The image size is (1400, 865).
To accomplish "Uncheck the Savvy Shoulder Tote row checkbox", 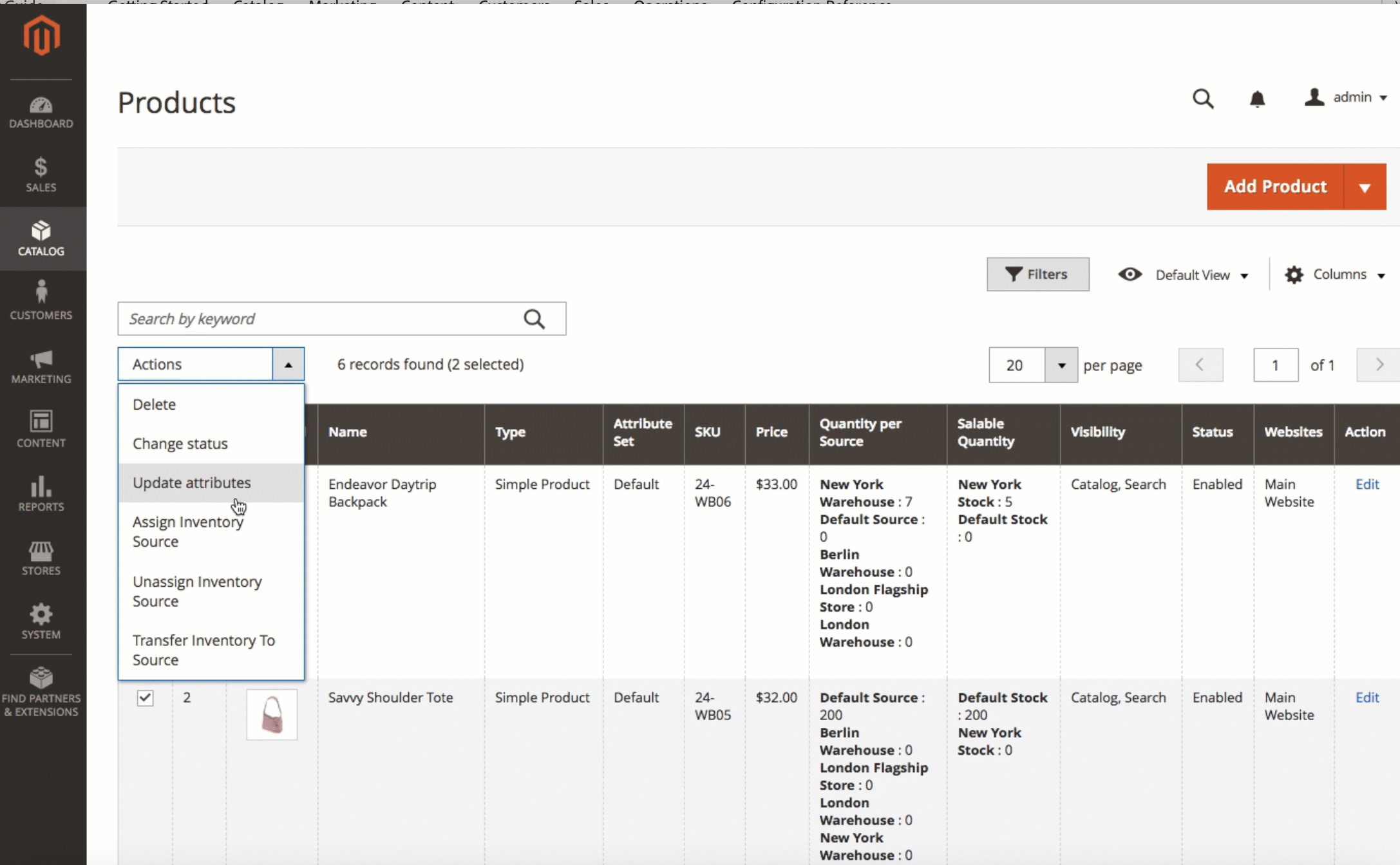I will click(x=146, y=698).
